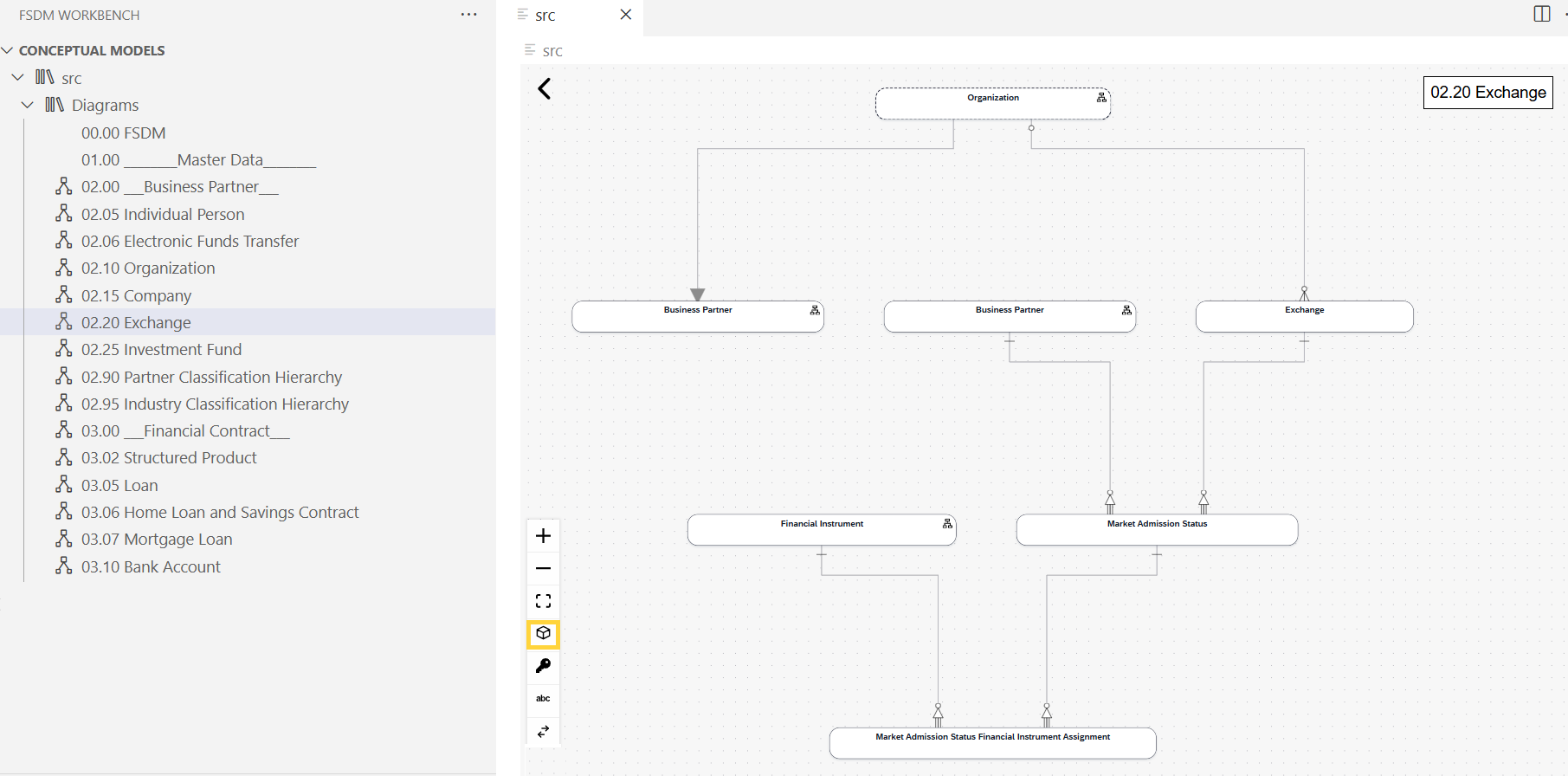Close the src editor tab
This screenshot has width=1568, height=776.
click(626, 15)
